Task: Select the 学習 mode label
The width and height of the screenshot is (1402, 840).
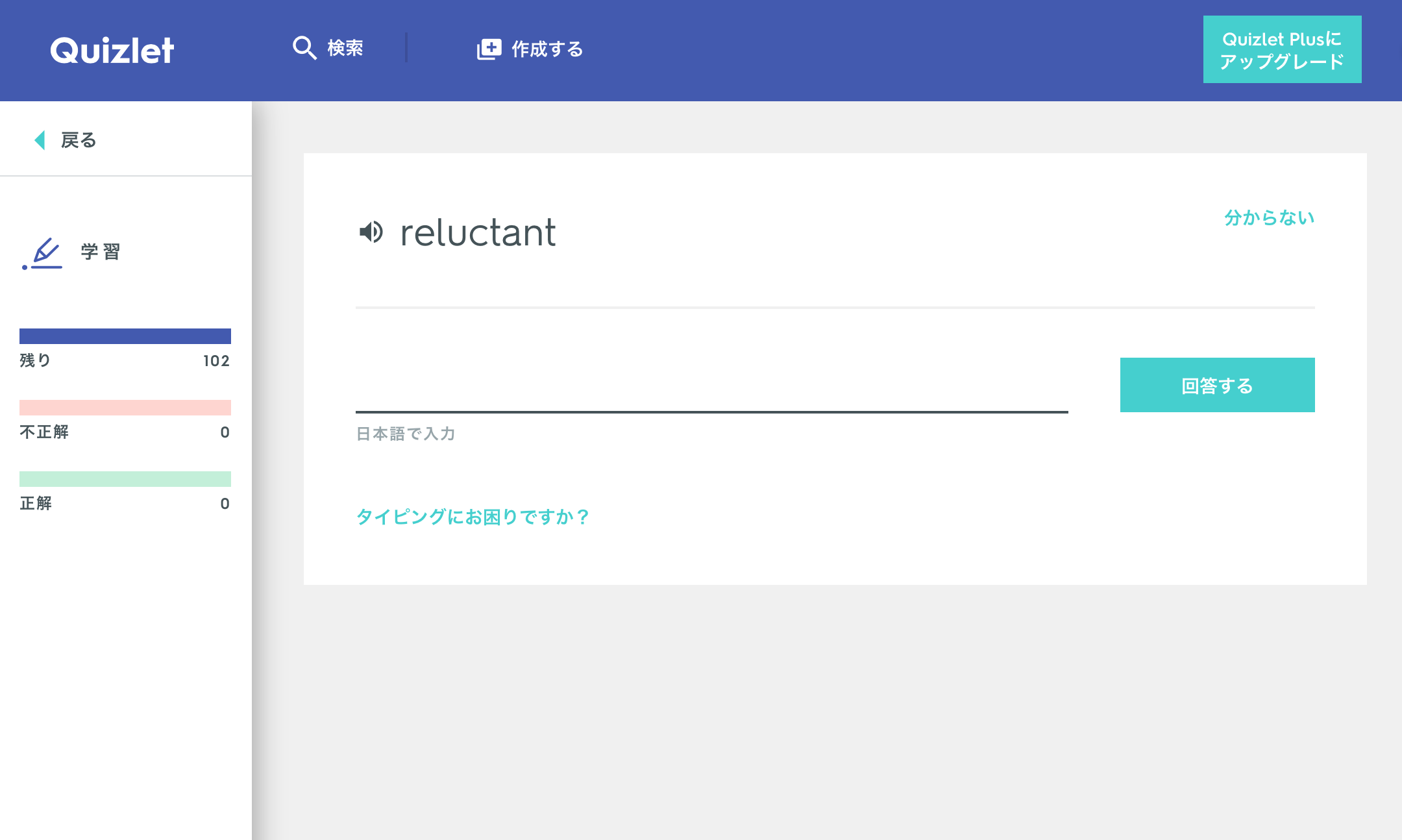Action: coord(101,252)
